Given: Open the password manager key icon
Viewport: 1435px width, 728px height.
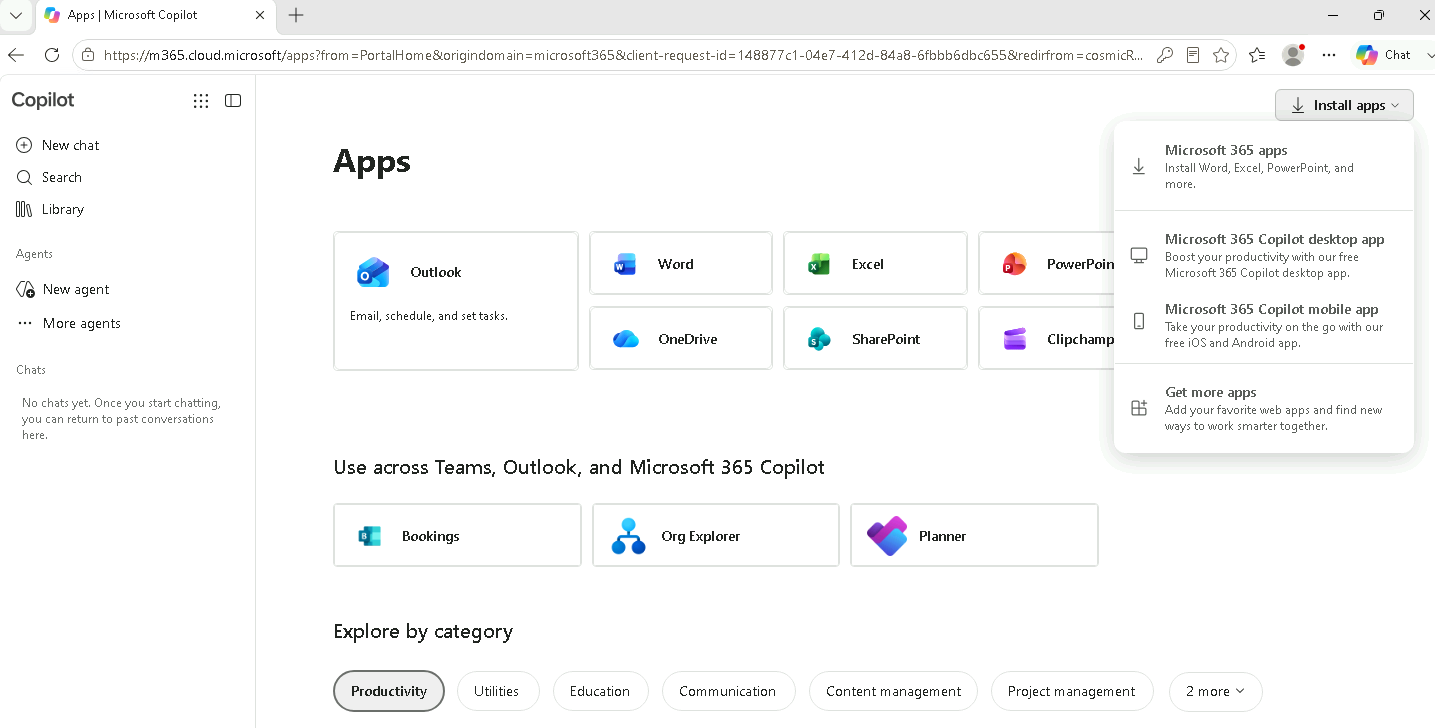Looking at the screenshot, I should point(1165,55).
